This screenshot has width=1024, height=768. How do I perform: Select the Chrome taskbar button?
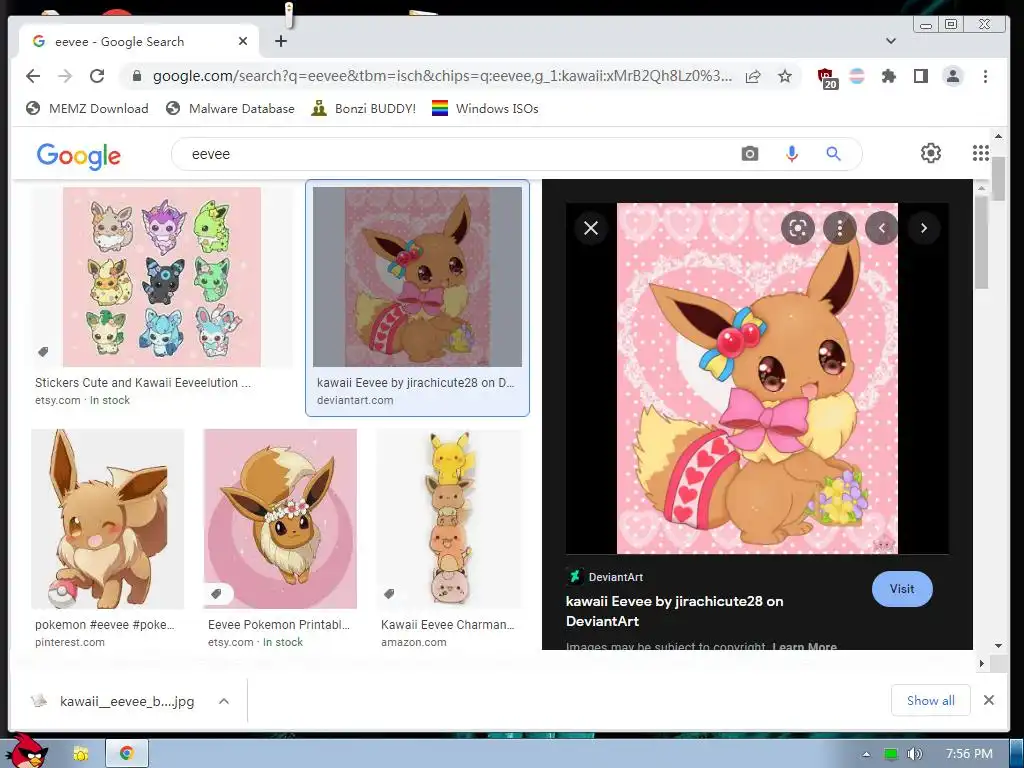pos(127,754)
